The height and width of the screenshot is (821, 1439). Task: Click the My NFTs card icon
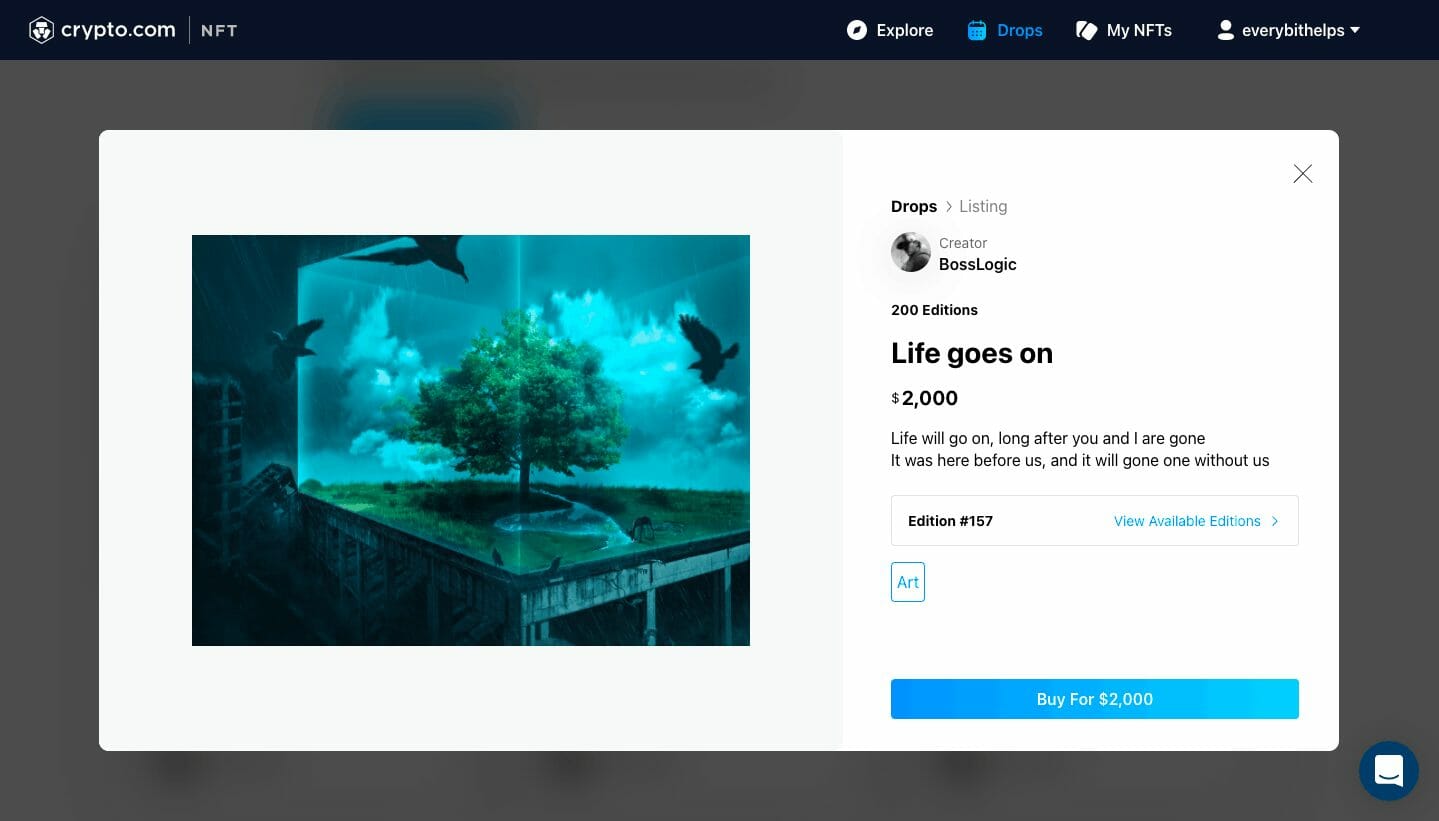1086,31
